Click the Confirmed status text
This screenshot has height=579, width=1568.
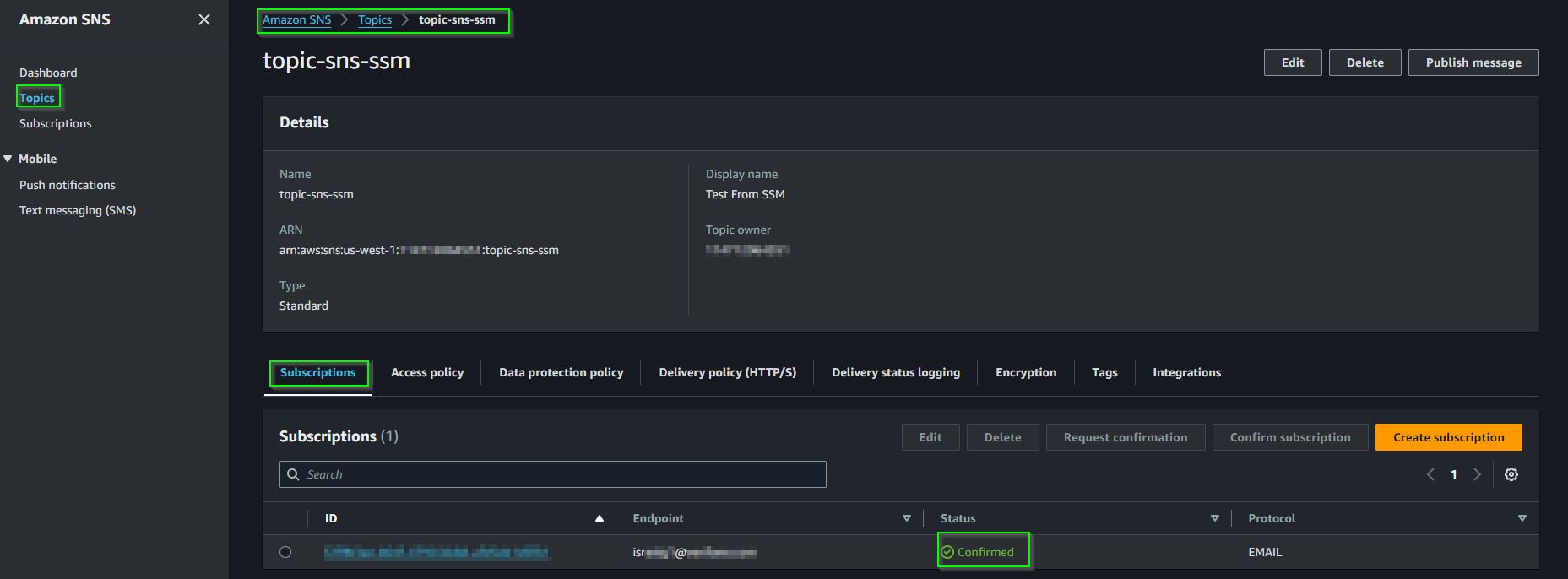985,552
